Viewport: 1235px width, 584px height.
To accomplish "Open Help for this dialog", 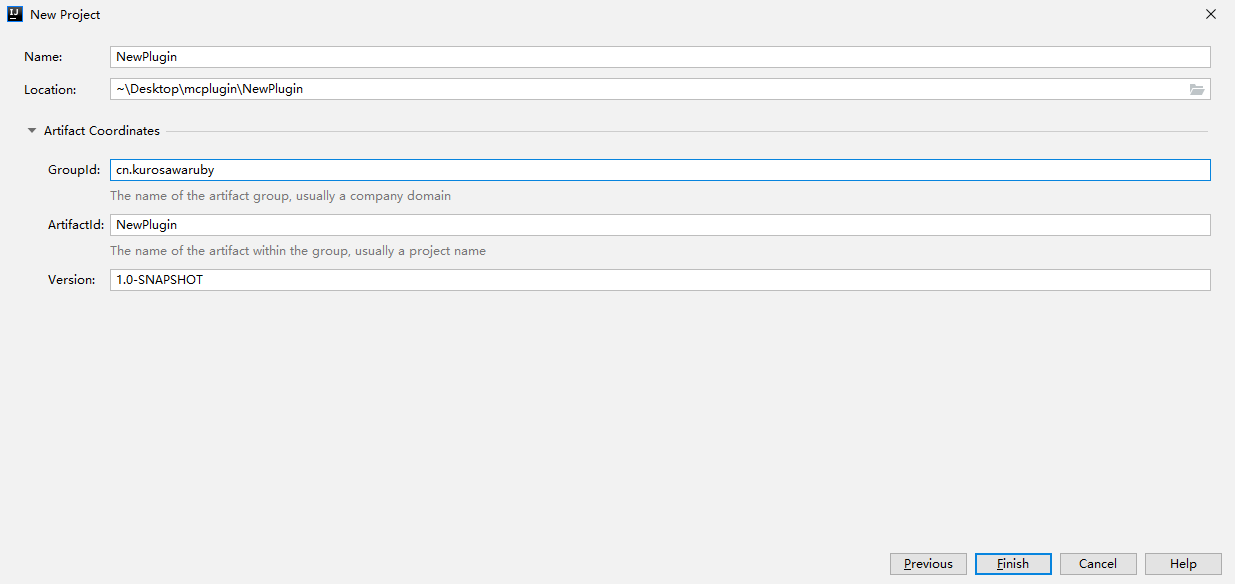I will click(x=1183, y=564).
